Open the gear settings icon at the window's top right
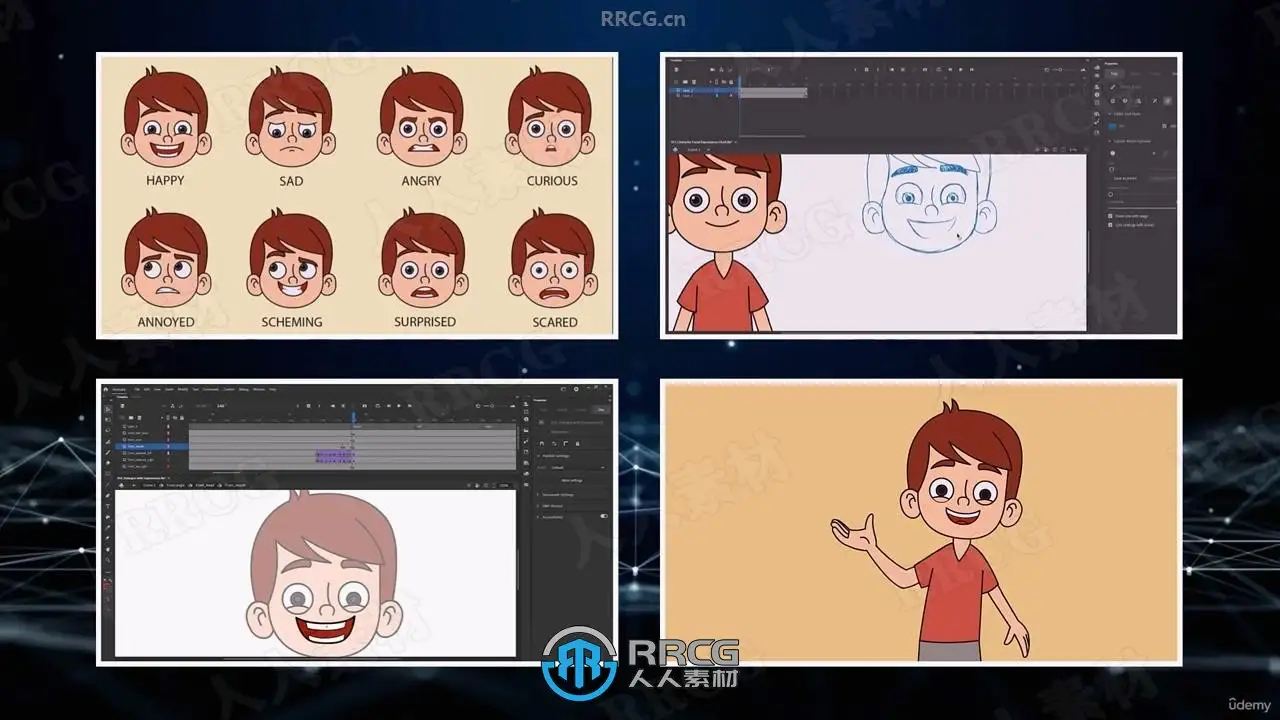Image resolution: width=1280 pixels, height=720 pixels. pos(576,389)
